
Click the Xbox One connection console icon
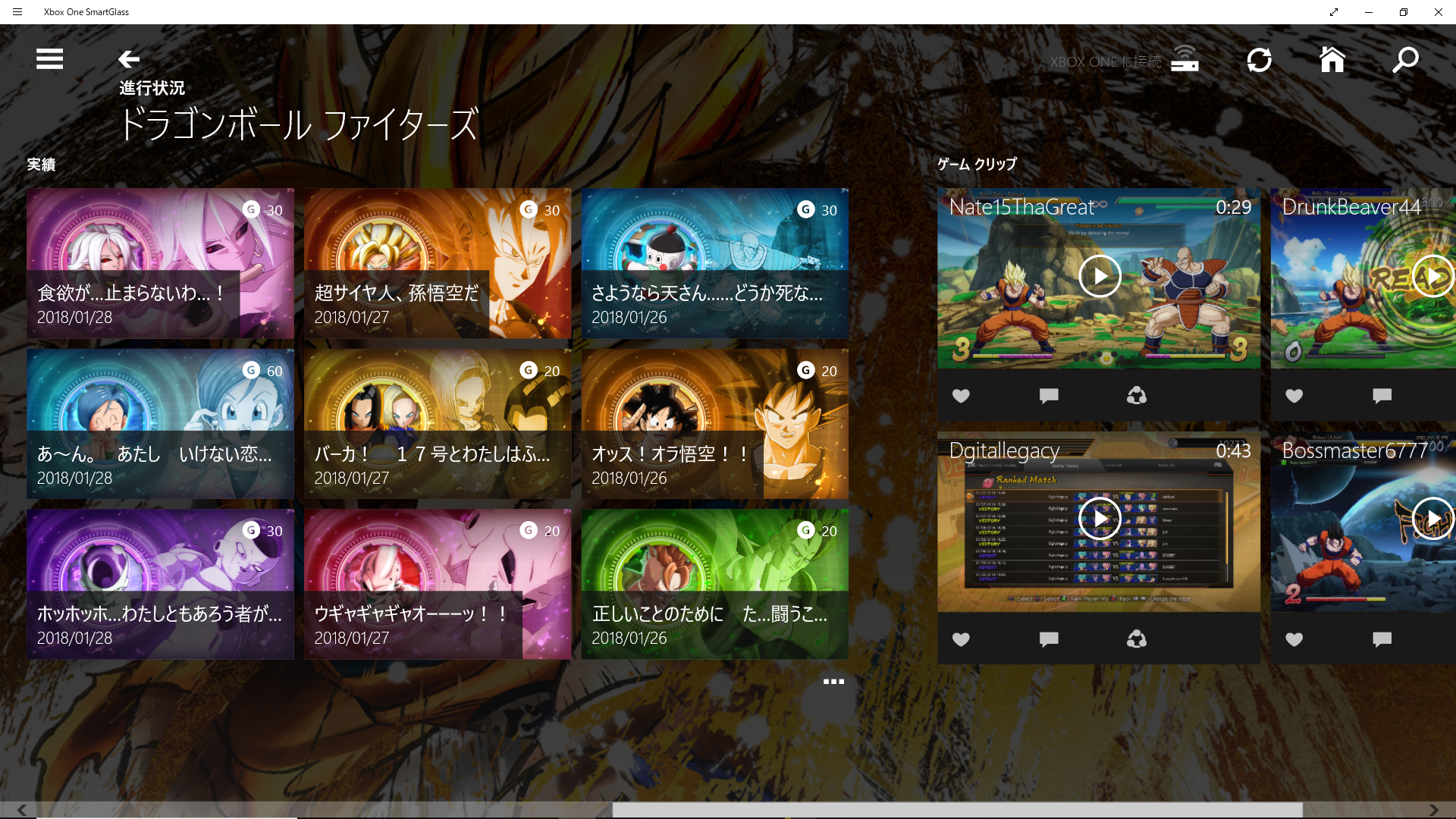[x=1185, y=58]
